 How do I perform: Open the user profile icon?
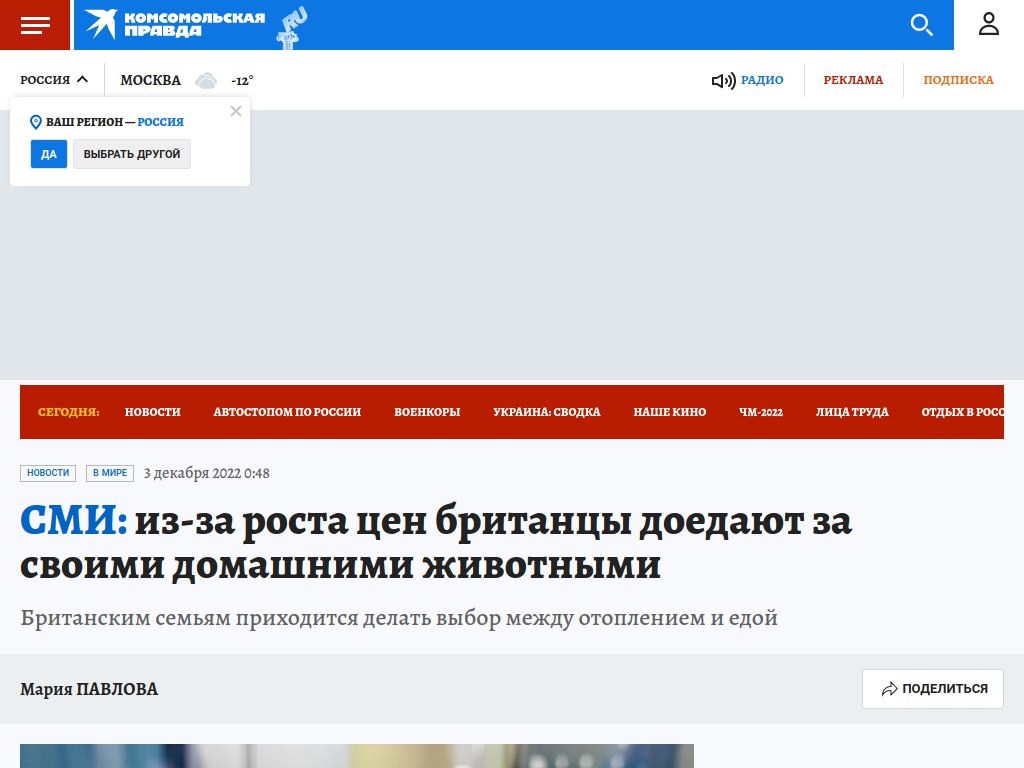(x=988, y=25)
